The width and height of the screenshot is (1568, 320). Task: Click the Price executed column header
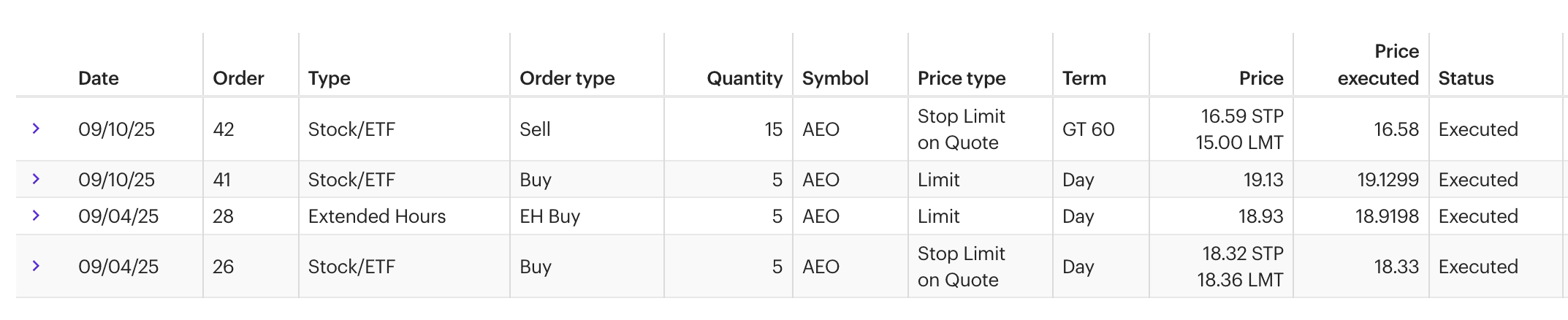coord(1378,65)
